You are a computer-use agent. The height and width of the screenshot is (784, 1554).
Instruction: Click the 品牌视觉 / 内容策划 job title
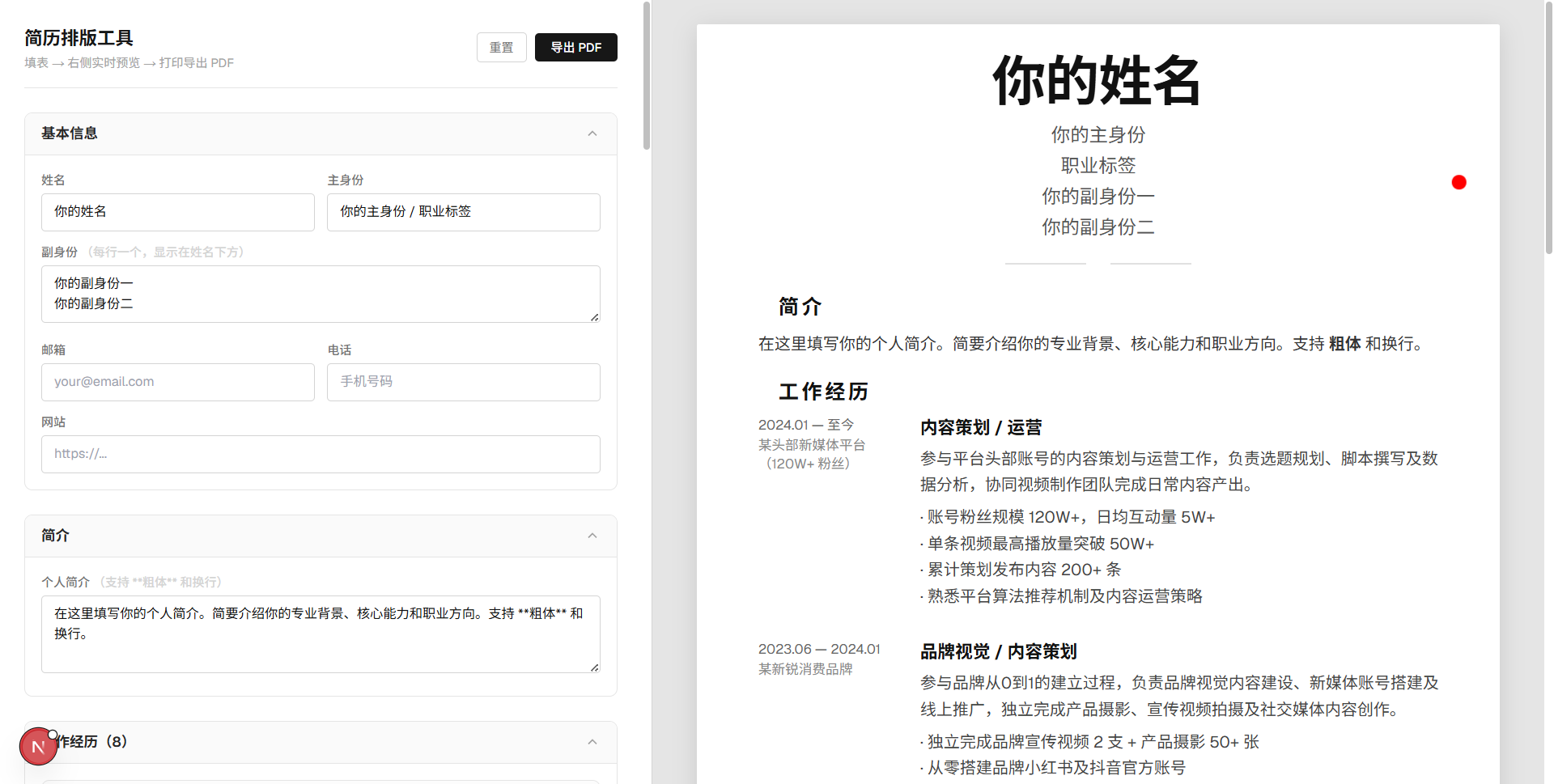point(999,651)
